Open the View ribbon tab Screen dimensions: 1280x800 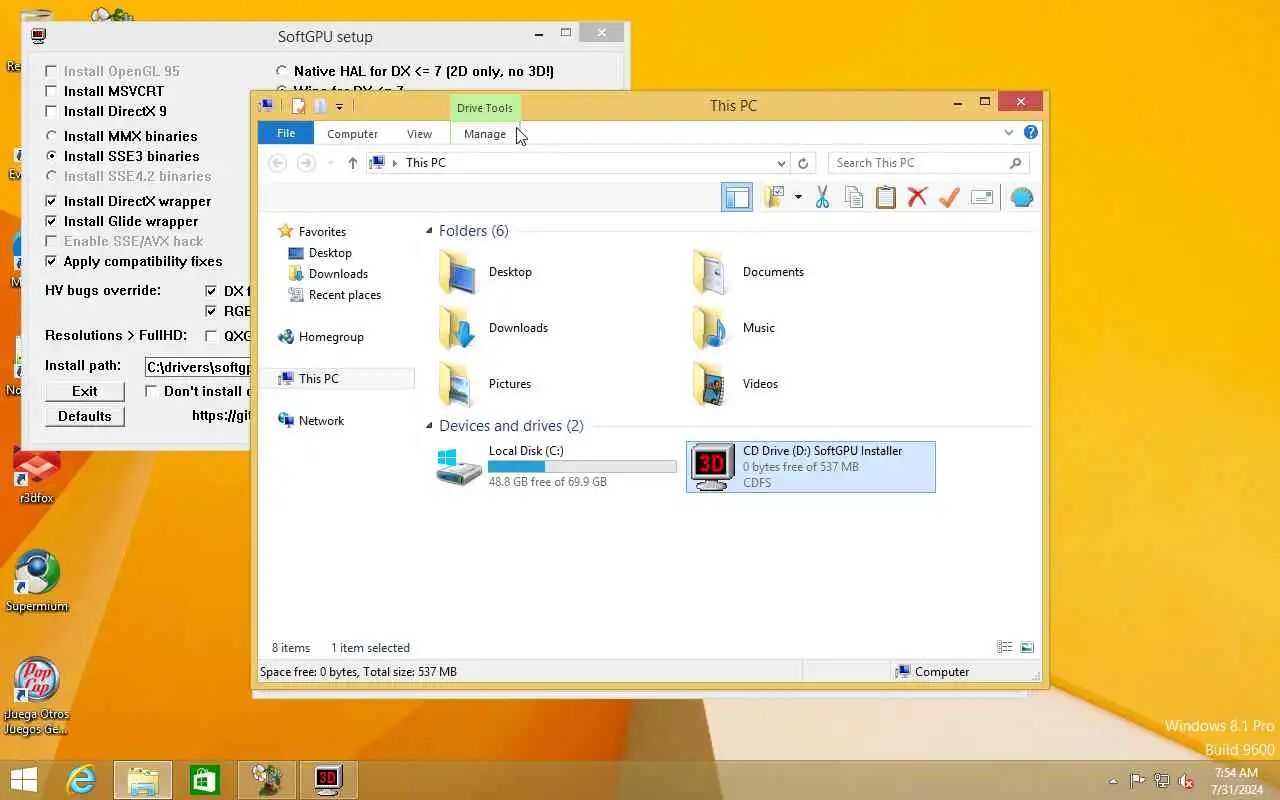(419, 133)
